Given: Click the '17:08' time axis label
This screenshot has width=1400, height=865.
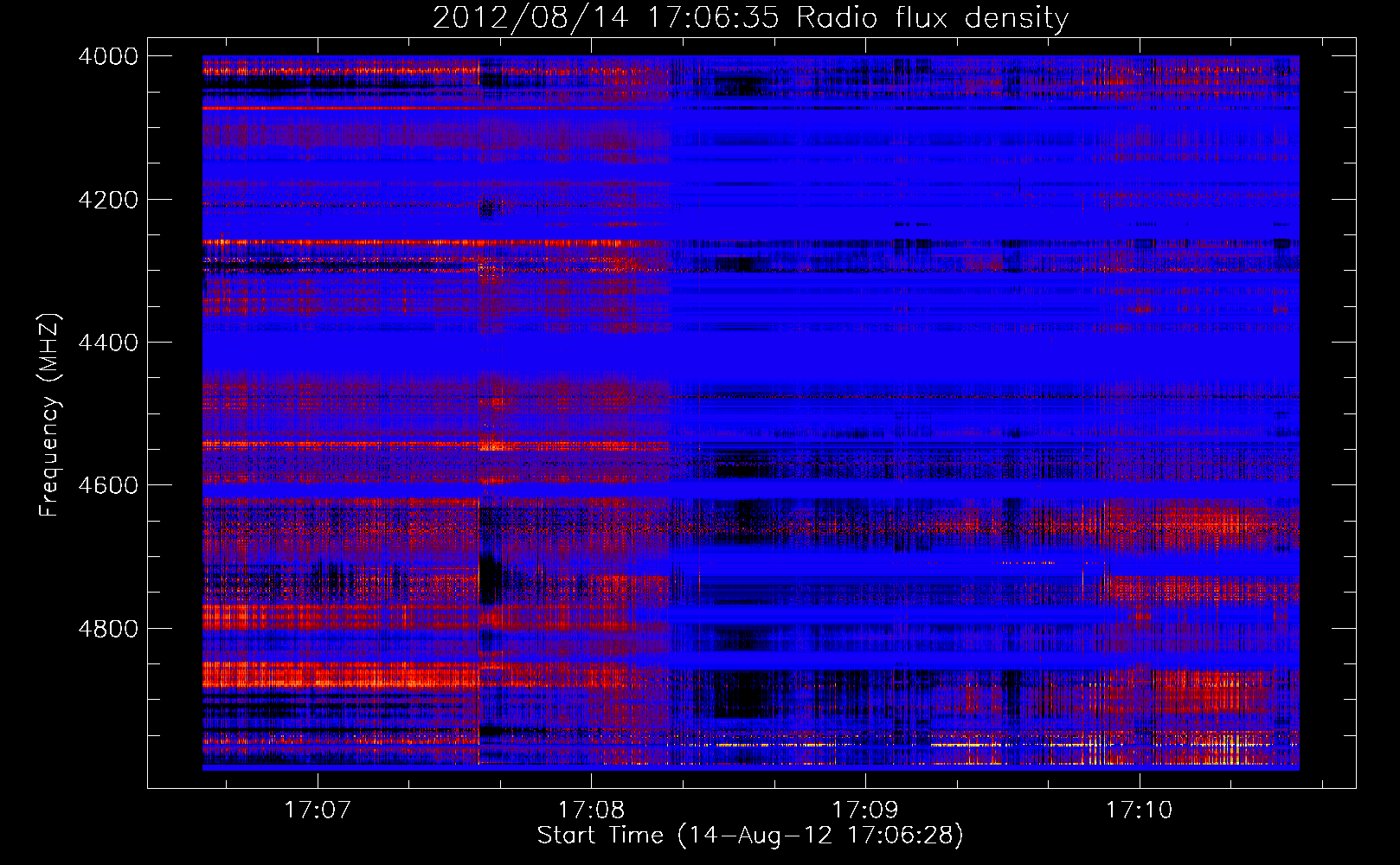Looking at the screenshot, I should 591,811.
